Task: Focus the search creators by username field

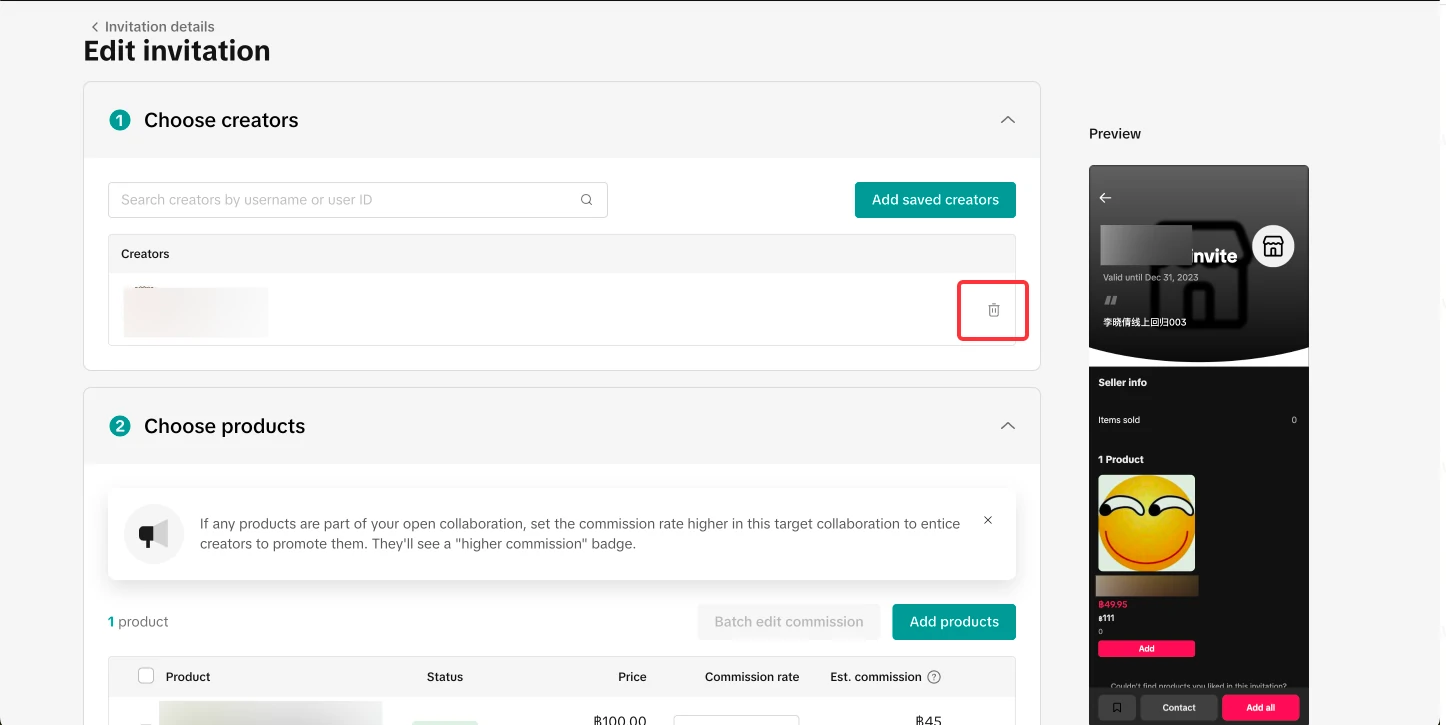Action: (345, 200)
